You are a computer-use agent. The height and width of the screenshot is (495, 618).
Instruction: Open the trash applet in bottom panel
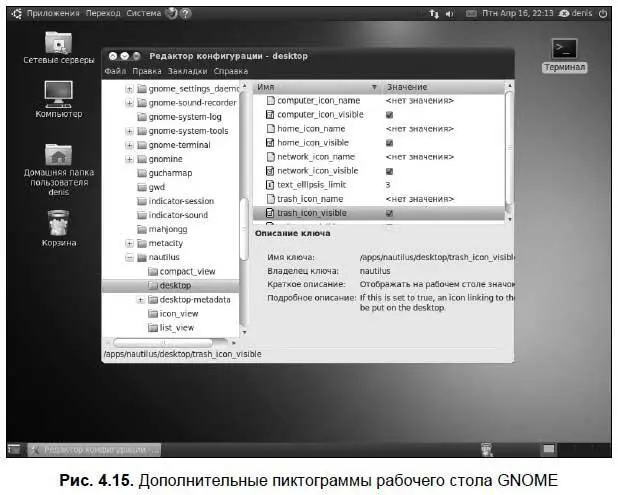tap(487, 449)
